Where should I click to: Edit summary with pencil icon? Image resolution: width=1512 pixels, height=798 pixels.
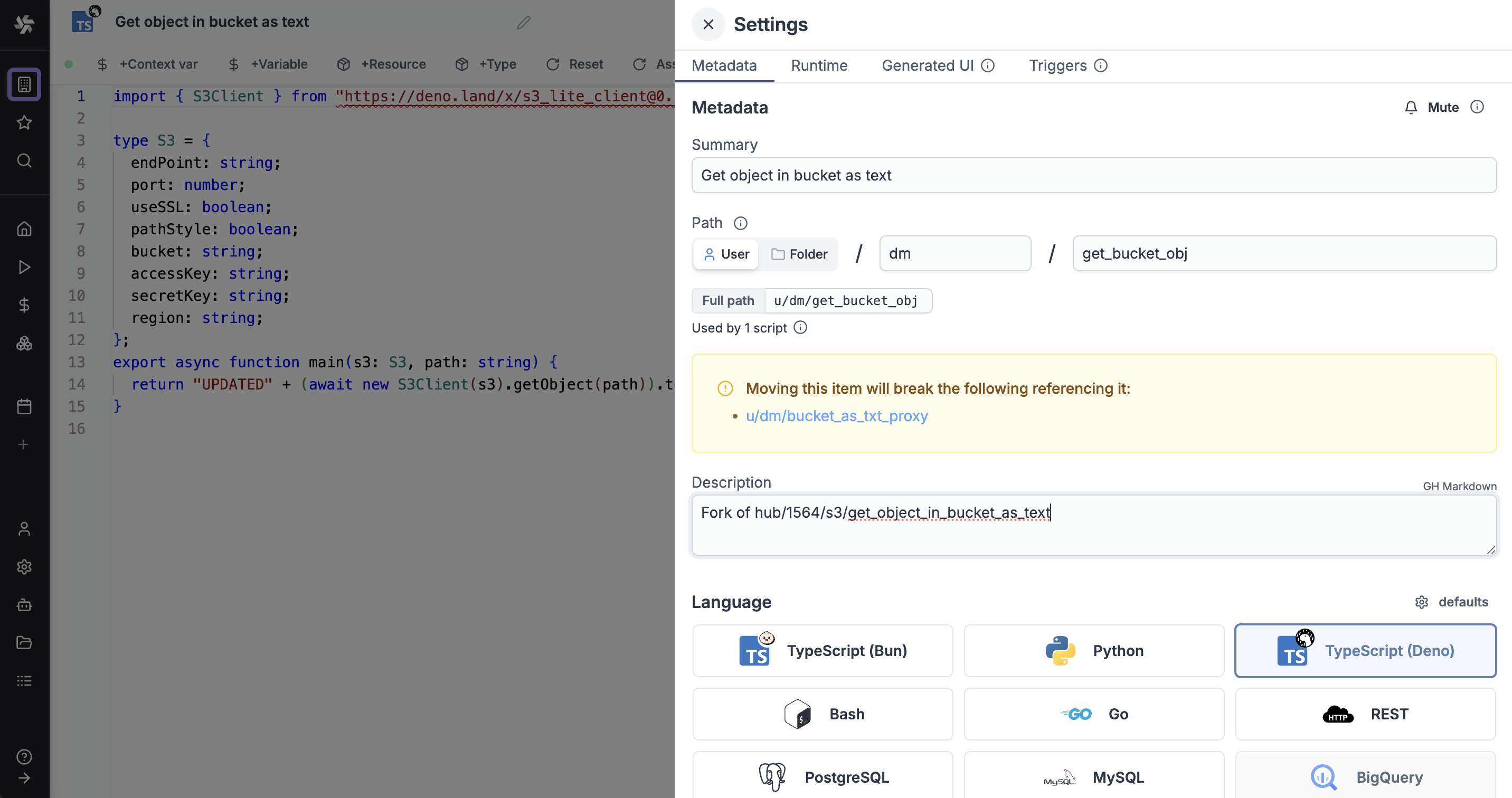(x=524, y=22)
